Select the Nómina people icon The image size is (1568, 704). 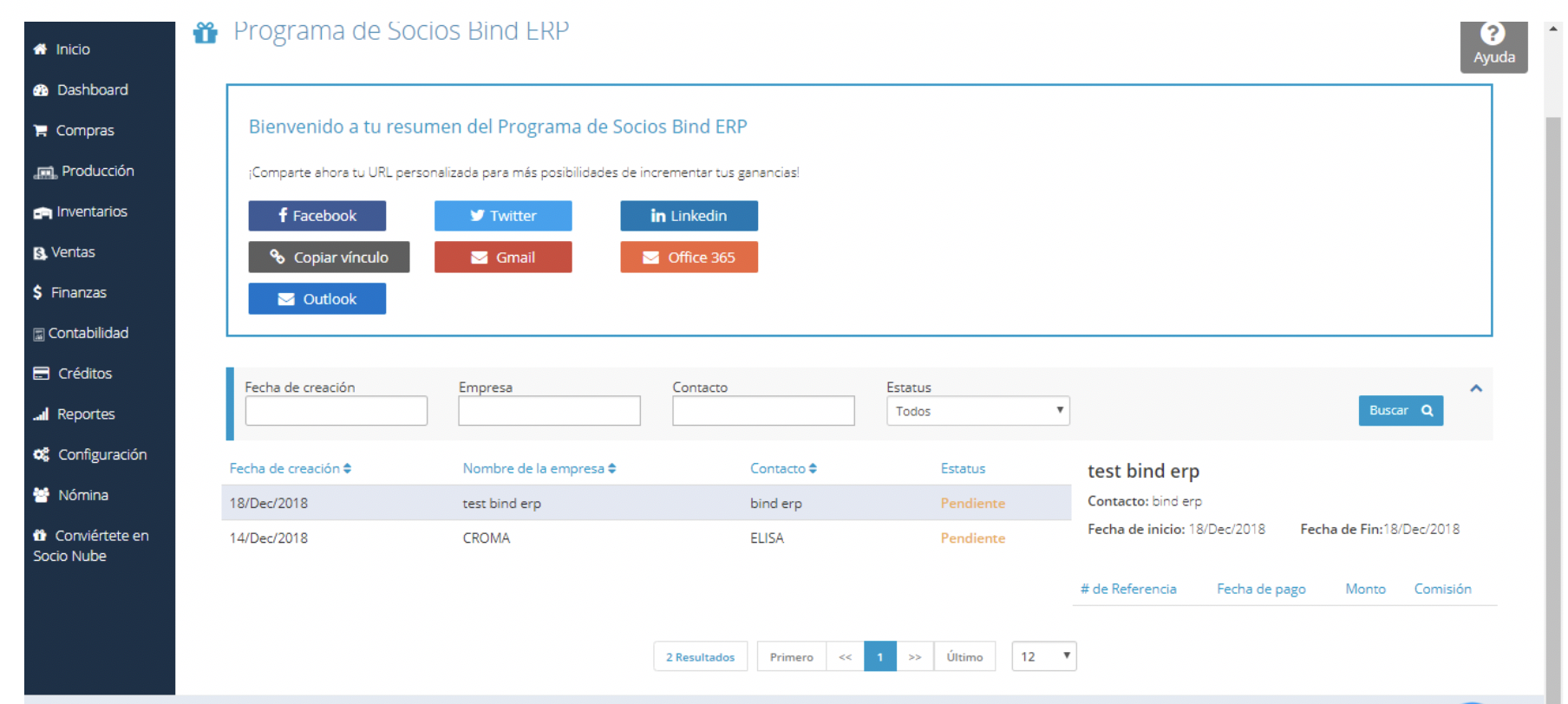tap(41, 495)
